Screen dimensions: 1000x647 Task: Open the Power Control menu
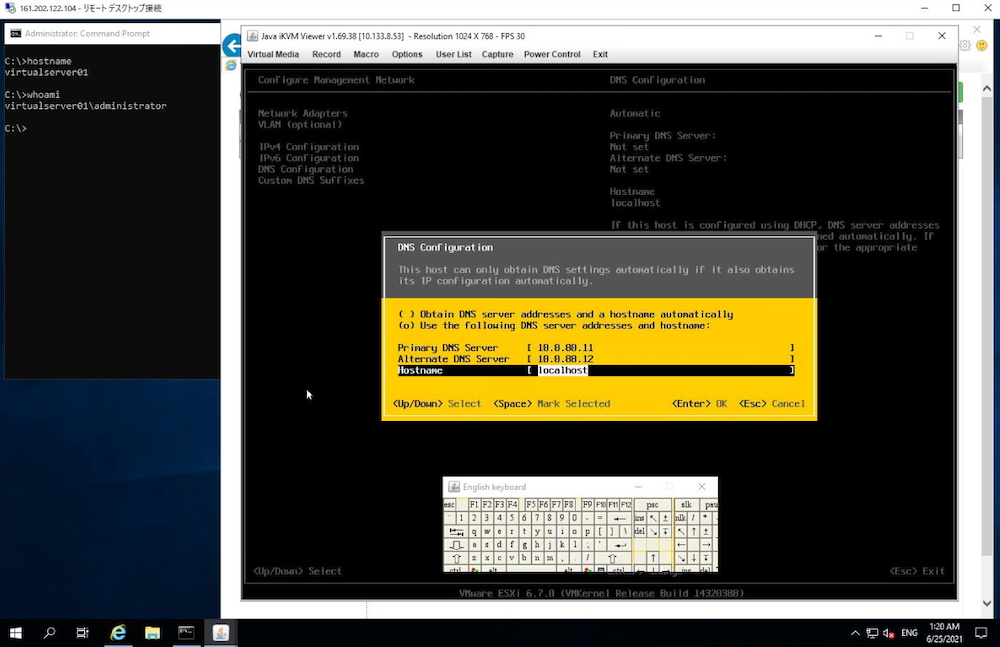click(x=552, y=54)
